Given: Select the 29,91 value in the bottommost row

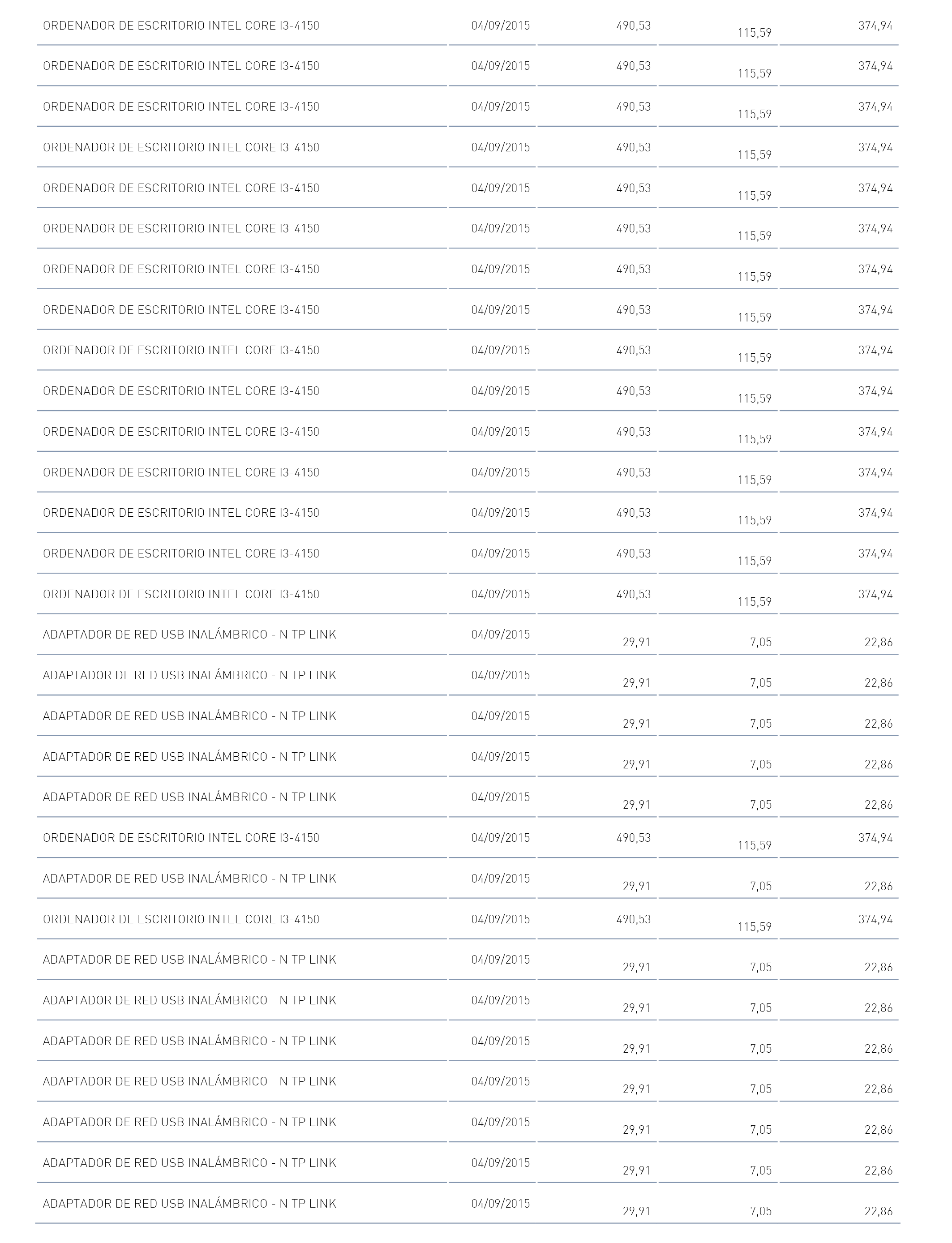Looking at the screenshot, I should tap(636, 1211).
